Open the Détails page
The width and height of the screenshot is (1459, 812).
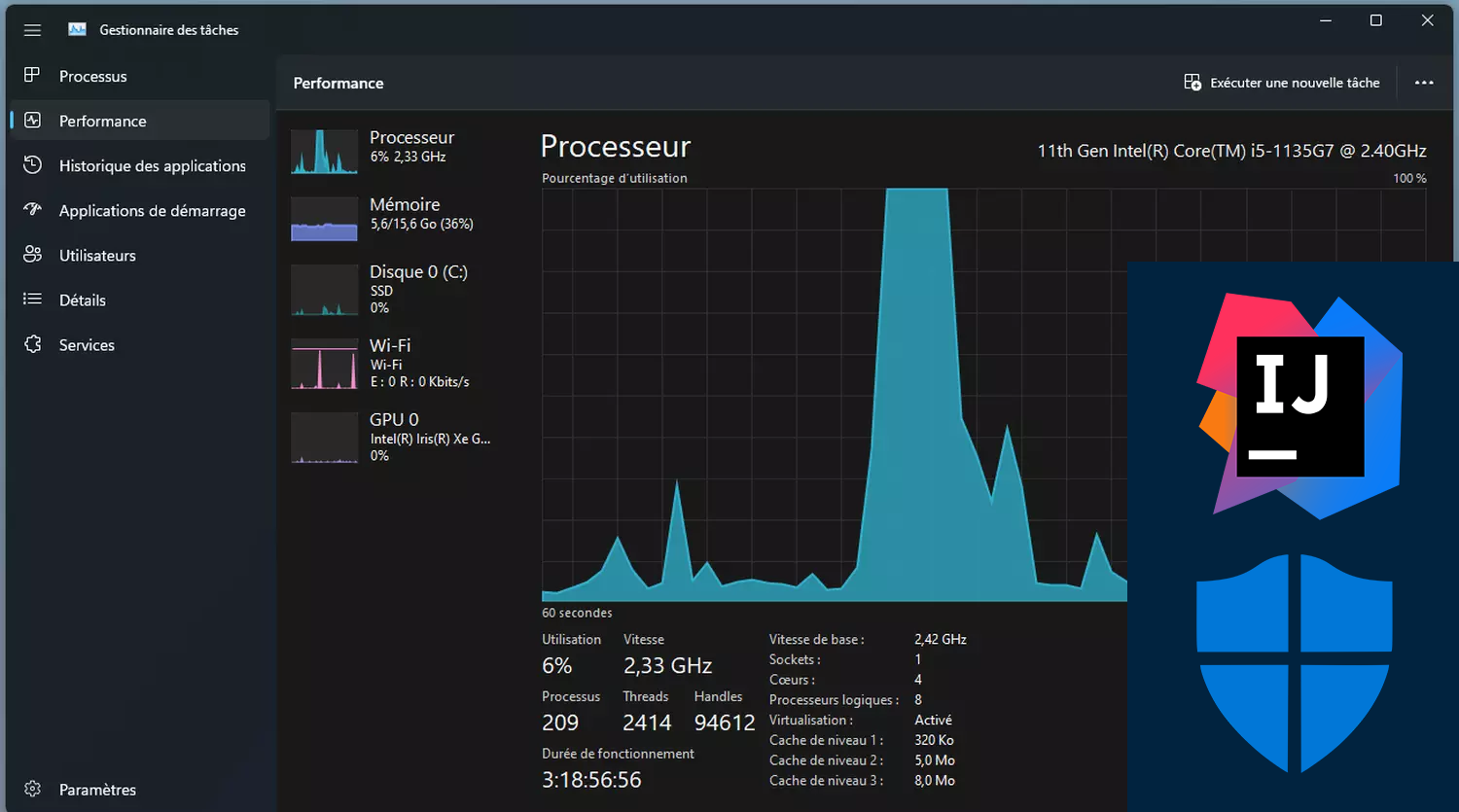click(140, 300)
